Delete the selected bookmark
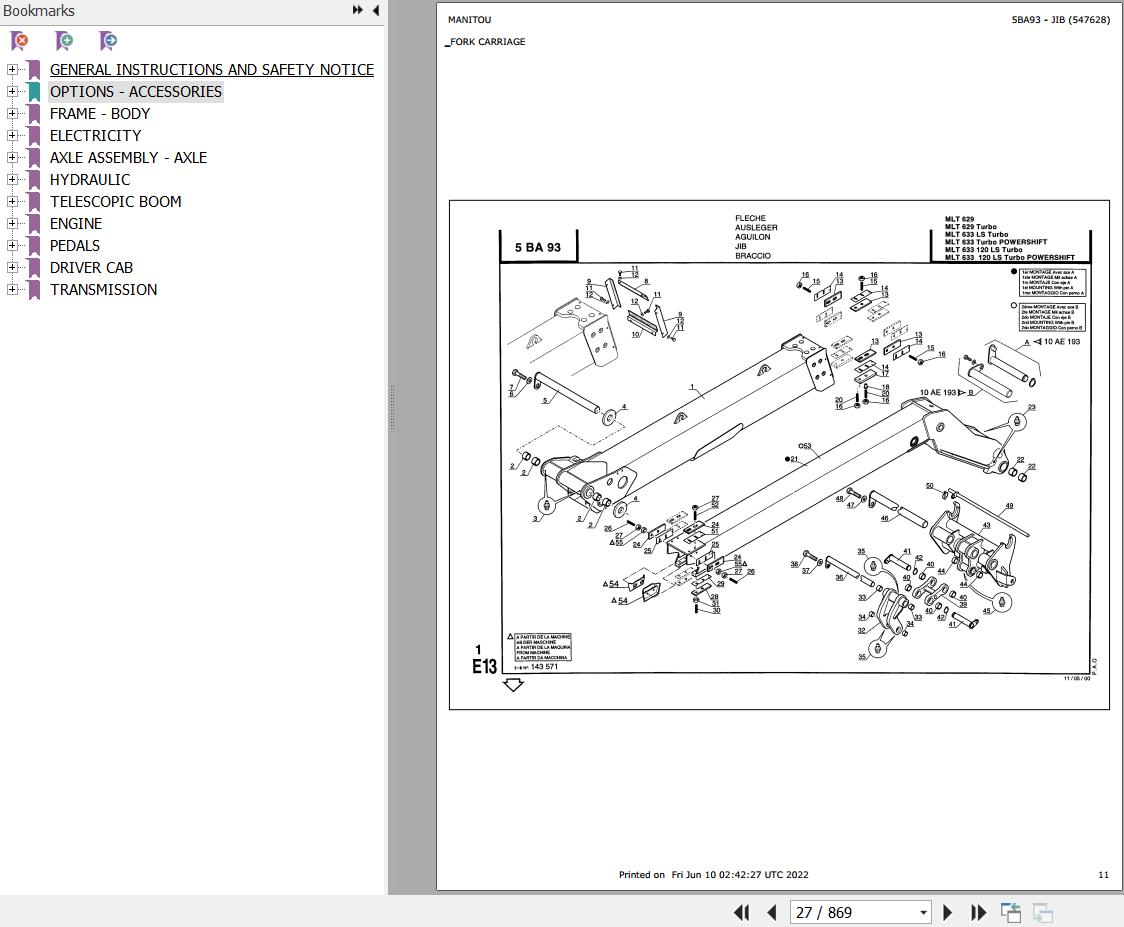The width and height of the screenshot is (1124, 927). tap(18, 41)
